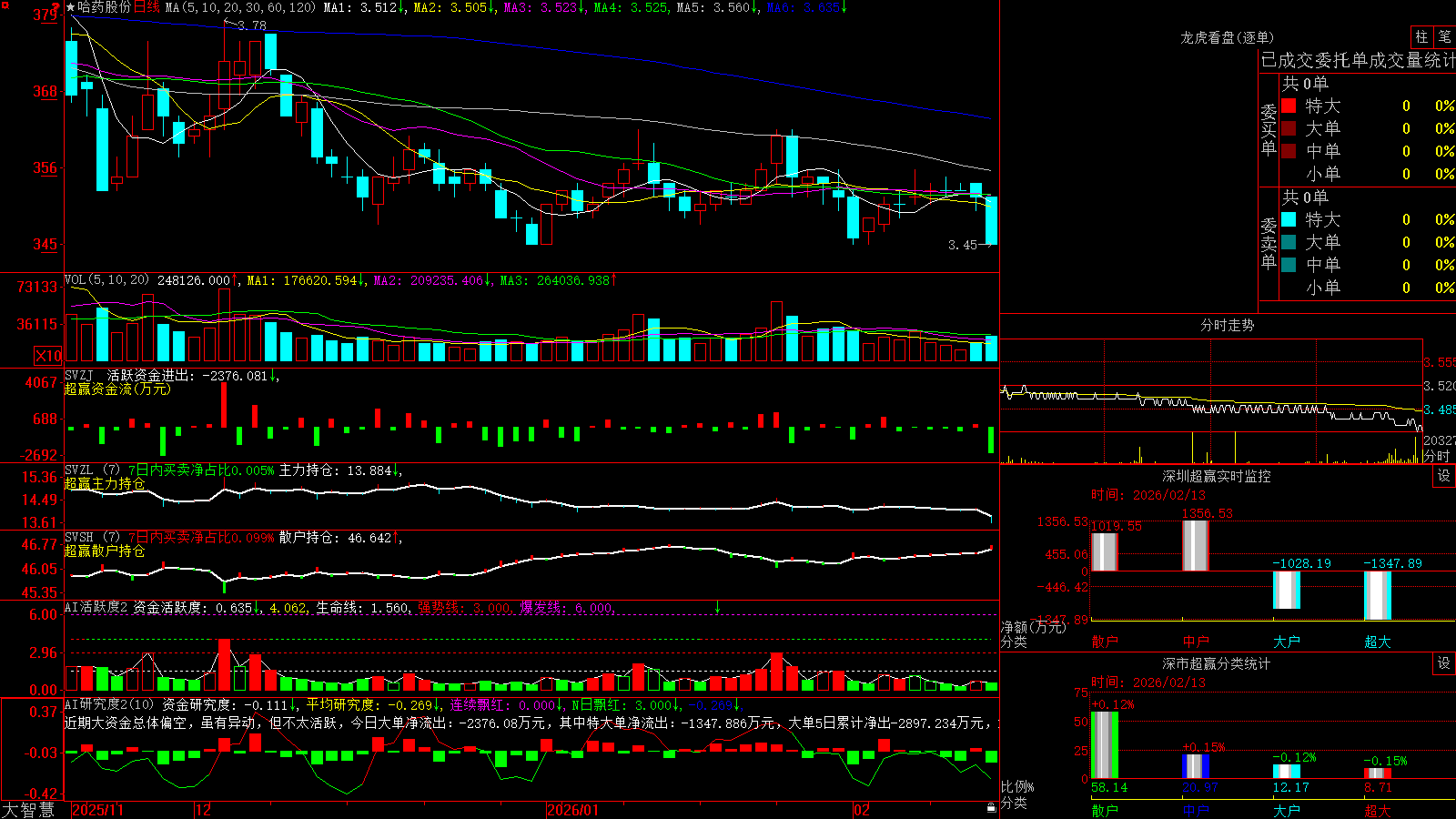The image size is (1456, 819).
Task: Click 时间: 2026/02/13 in 深市超赢分类统计
Action: click(x=1148, y=682)
